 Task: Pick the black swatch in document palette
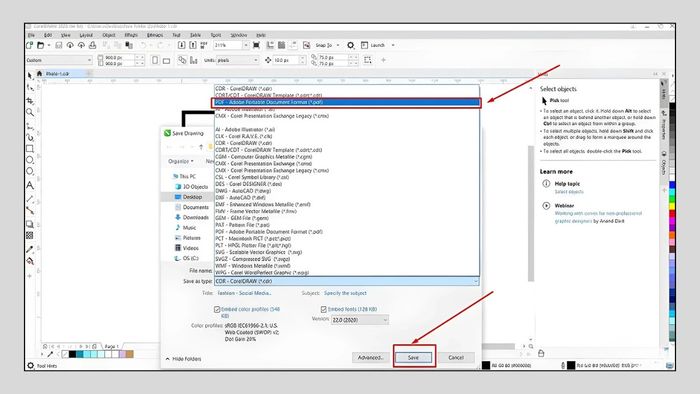(x=72, y=354)
